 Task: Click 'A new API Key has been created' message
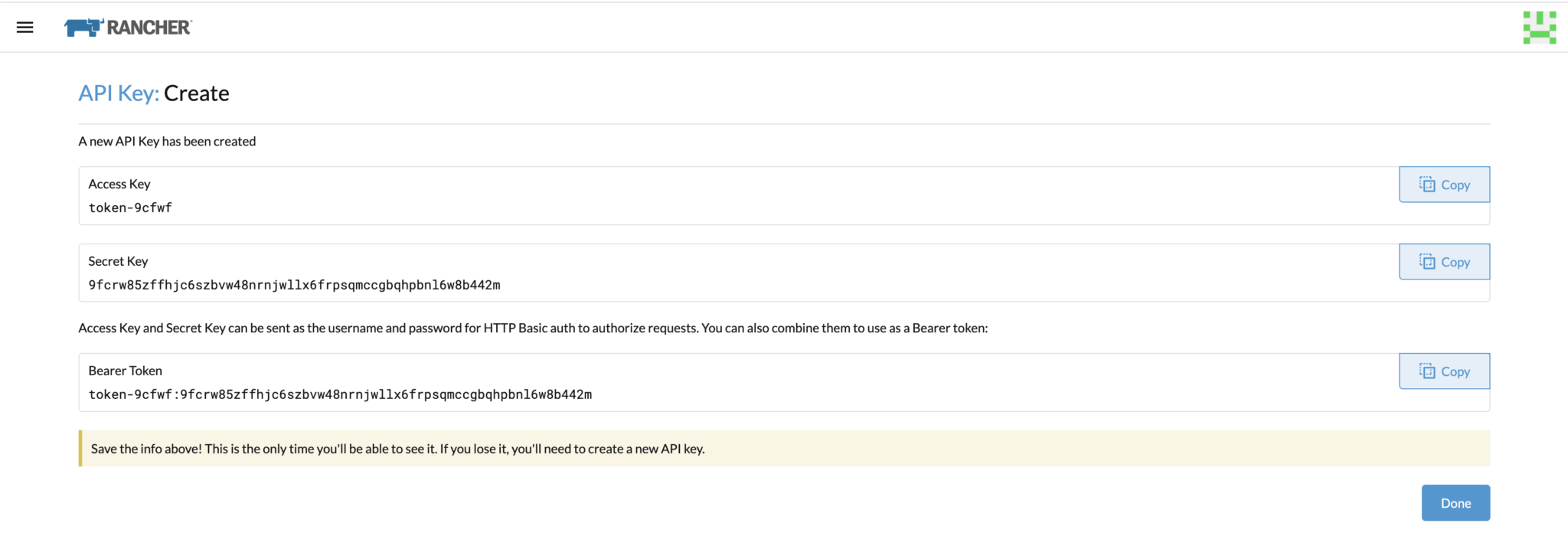[x=167, y=142]
